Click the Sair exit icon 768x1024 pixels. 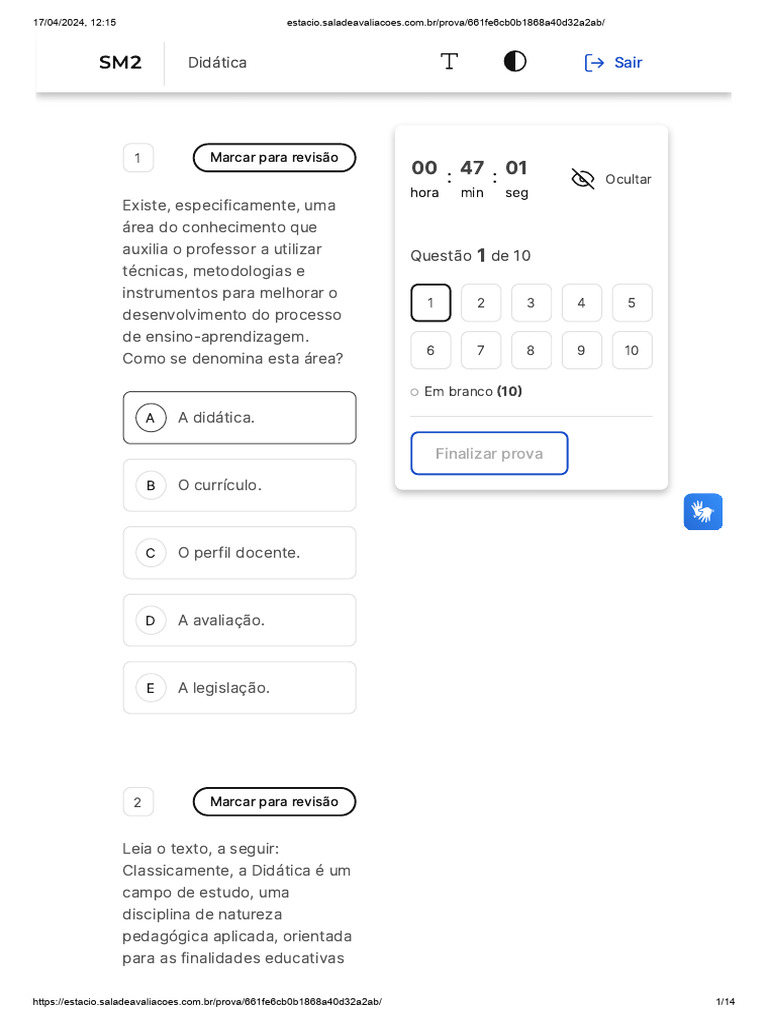click(x=594, y=63)
